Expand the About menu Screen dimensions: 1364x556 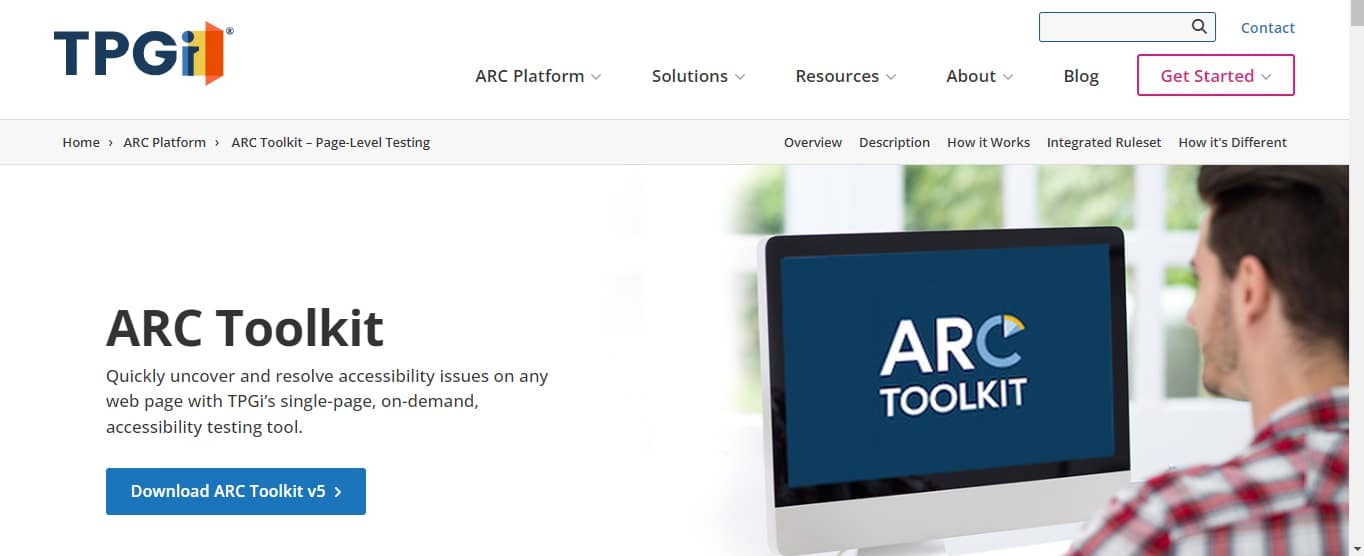click(979, 76)
